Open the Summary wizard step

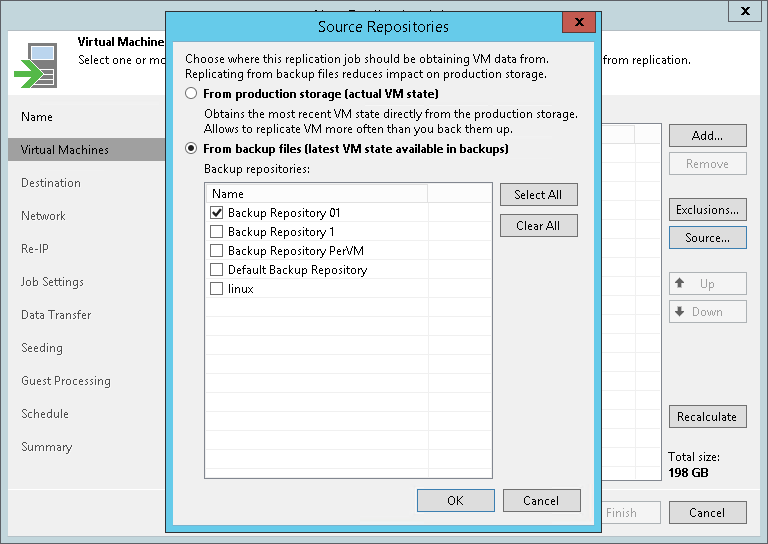coord(47,447)
